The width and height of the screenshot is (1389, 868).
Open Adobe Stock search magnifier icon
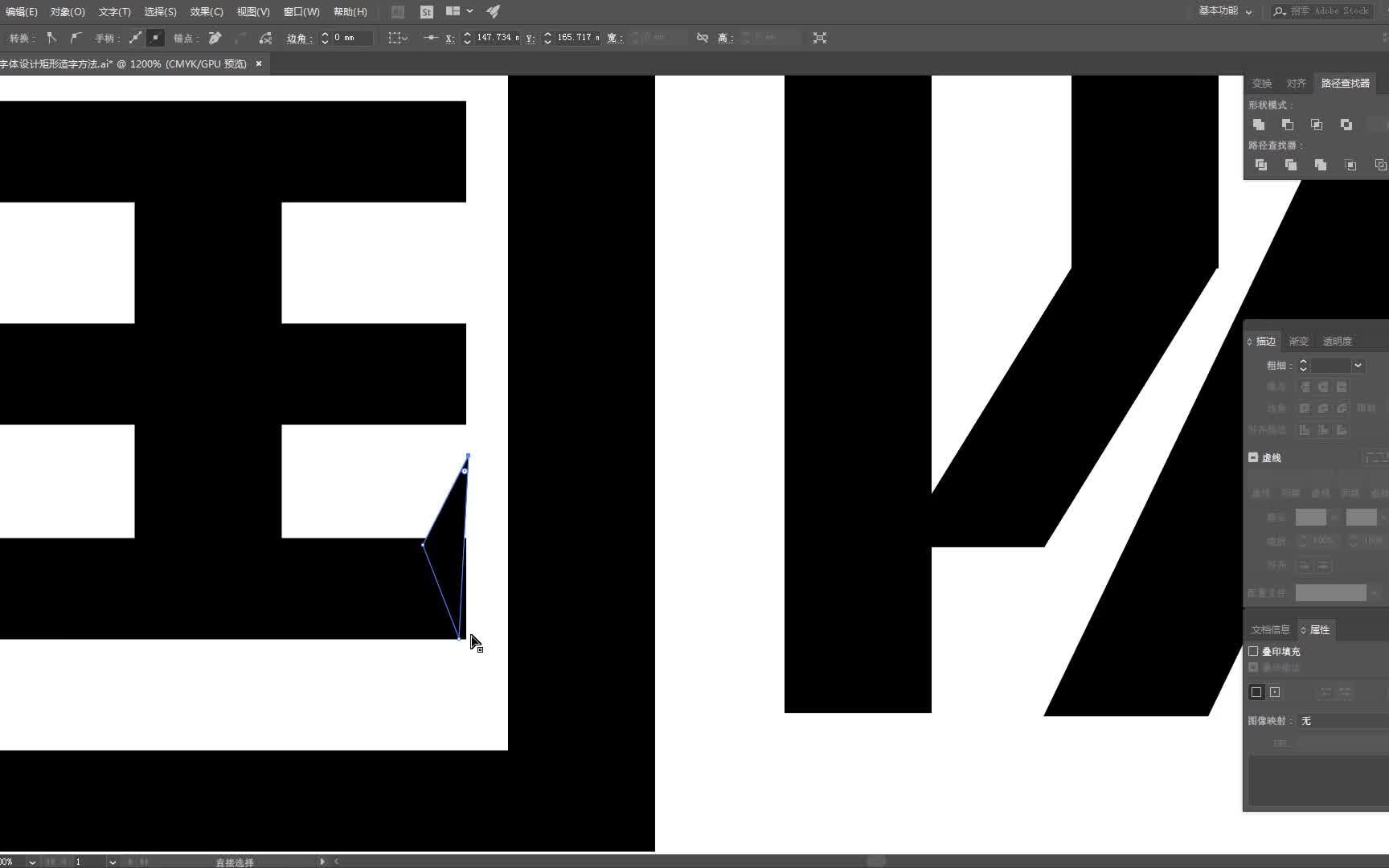[1280, 11]
